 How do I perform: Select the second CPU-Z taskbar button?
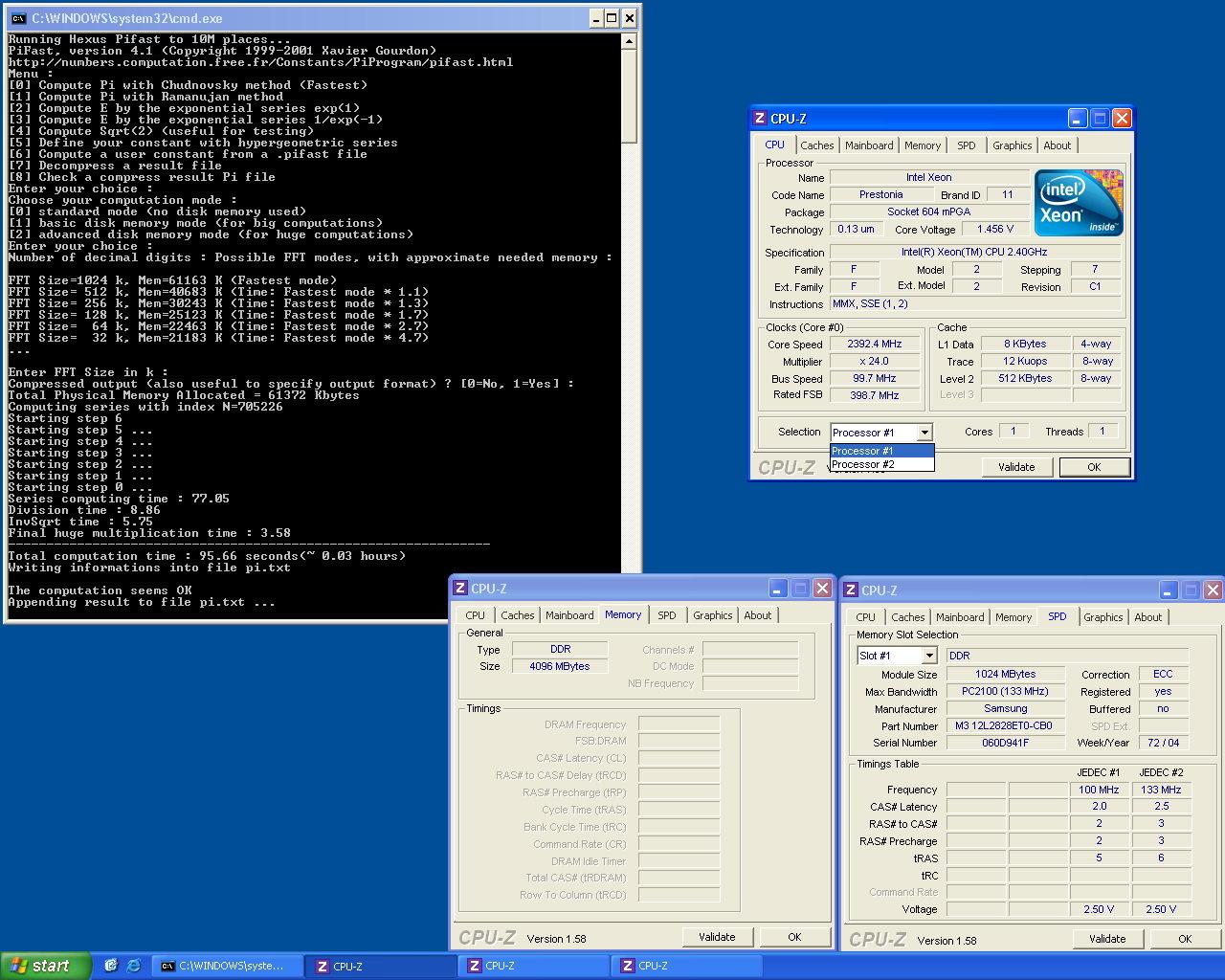click(x=534, y=967)
